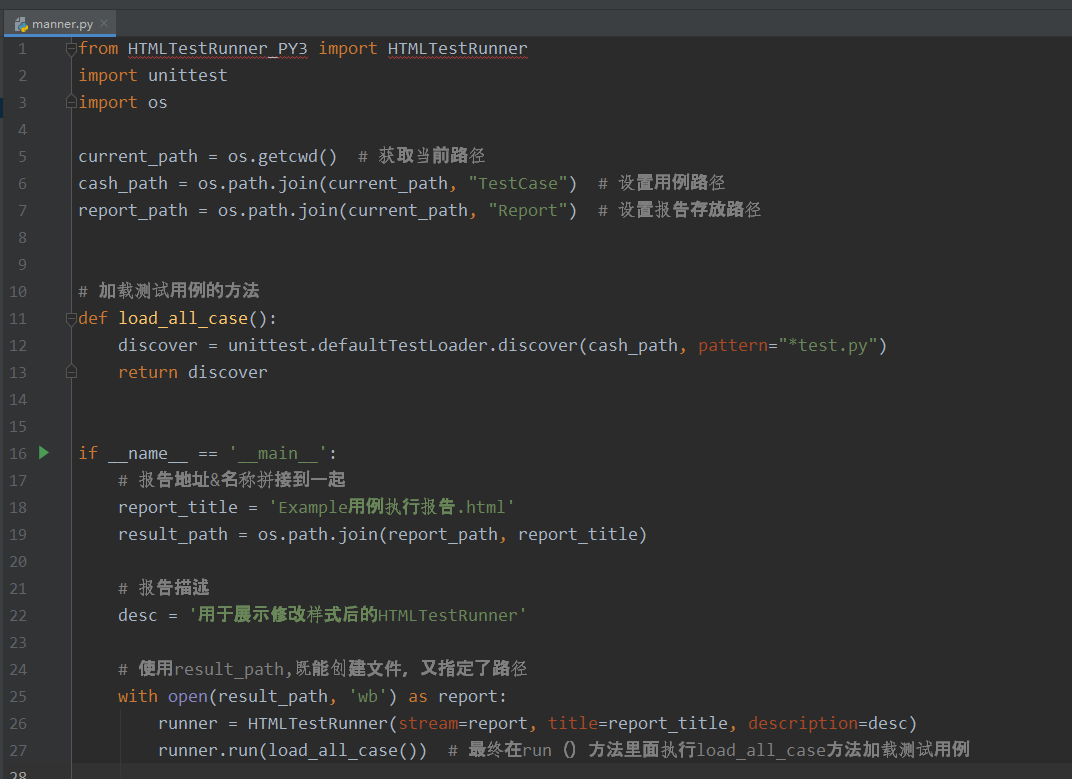Click on cash_path variable assignment

click(x=123, y=183)
